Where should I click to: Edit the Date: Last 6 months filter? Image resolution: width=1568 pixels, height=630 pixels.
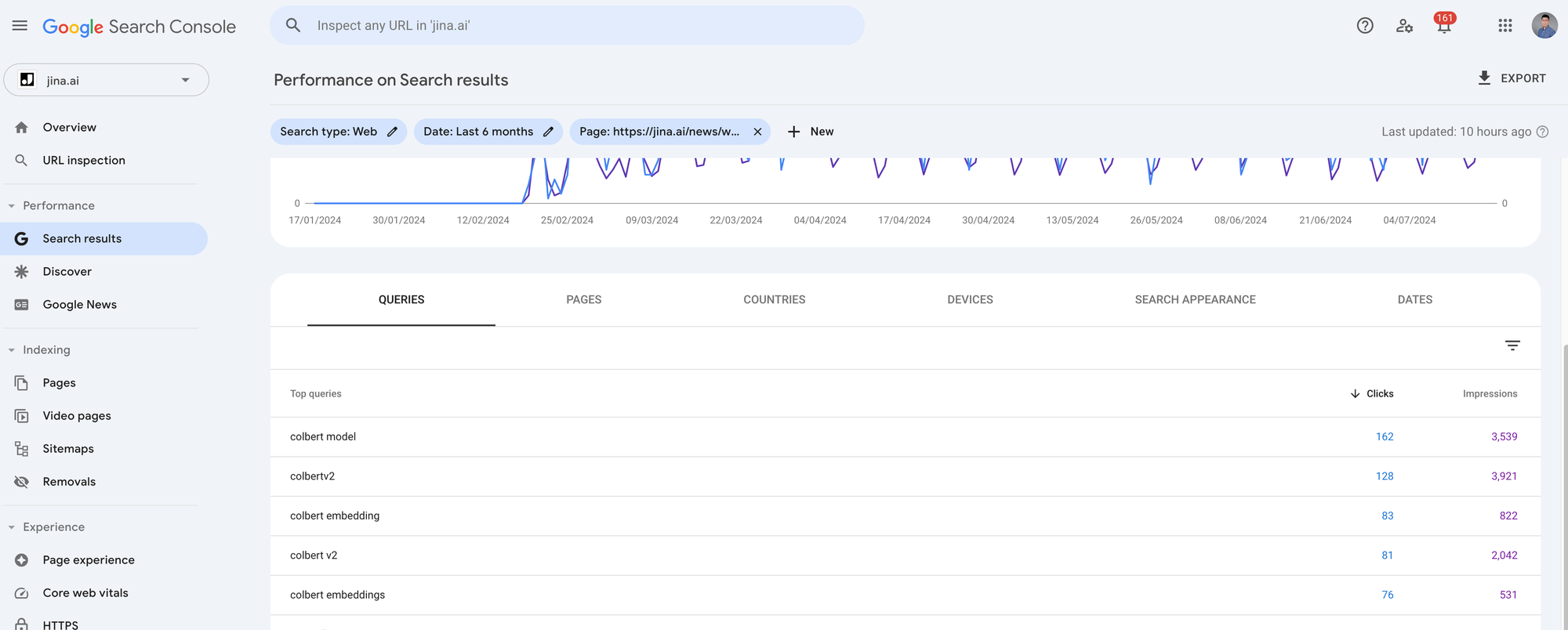click(488, 132)
